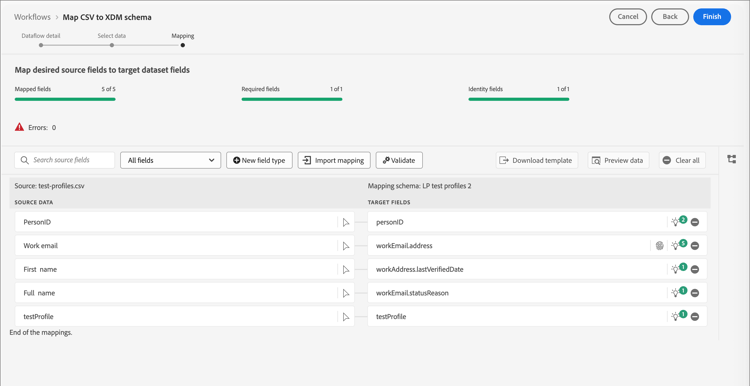
Task: Open Preview data
Action: (618, 161)
